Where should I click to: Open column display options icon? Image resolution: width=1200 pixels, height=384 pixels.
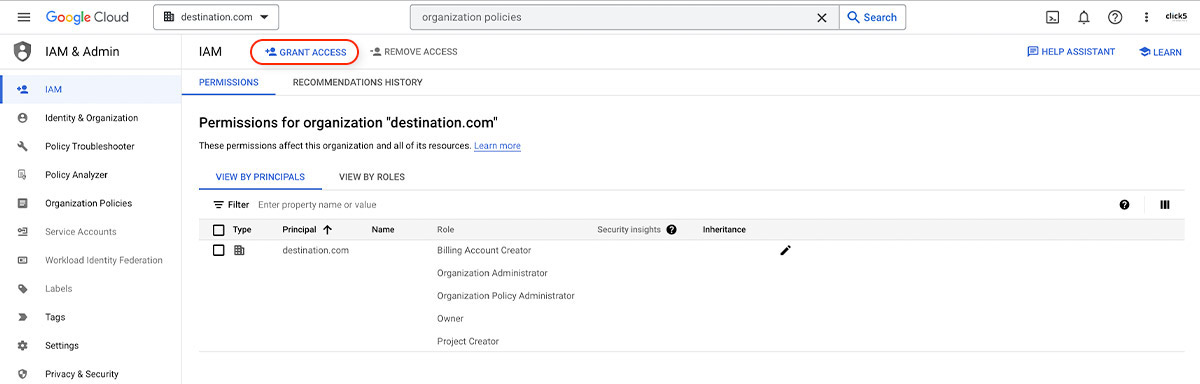[x=1165, y=204]
